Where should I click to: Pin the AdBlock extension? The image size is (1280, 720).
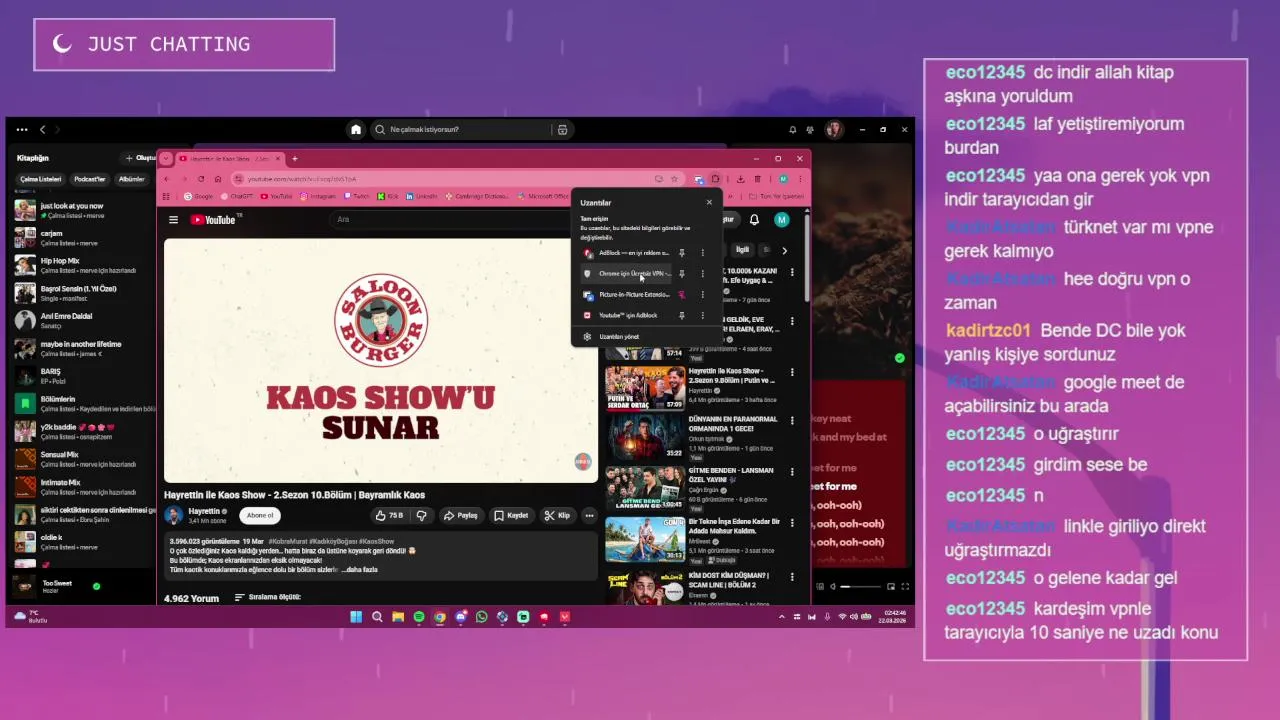pyautogui.click(x=682, y=253)
